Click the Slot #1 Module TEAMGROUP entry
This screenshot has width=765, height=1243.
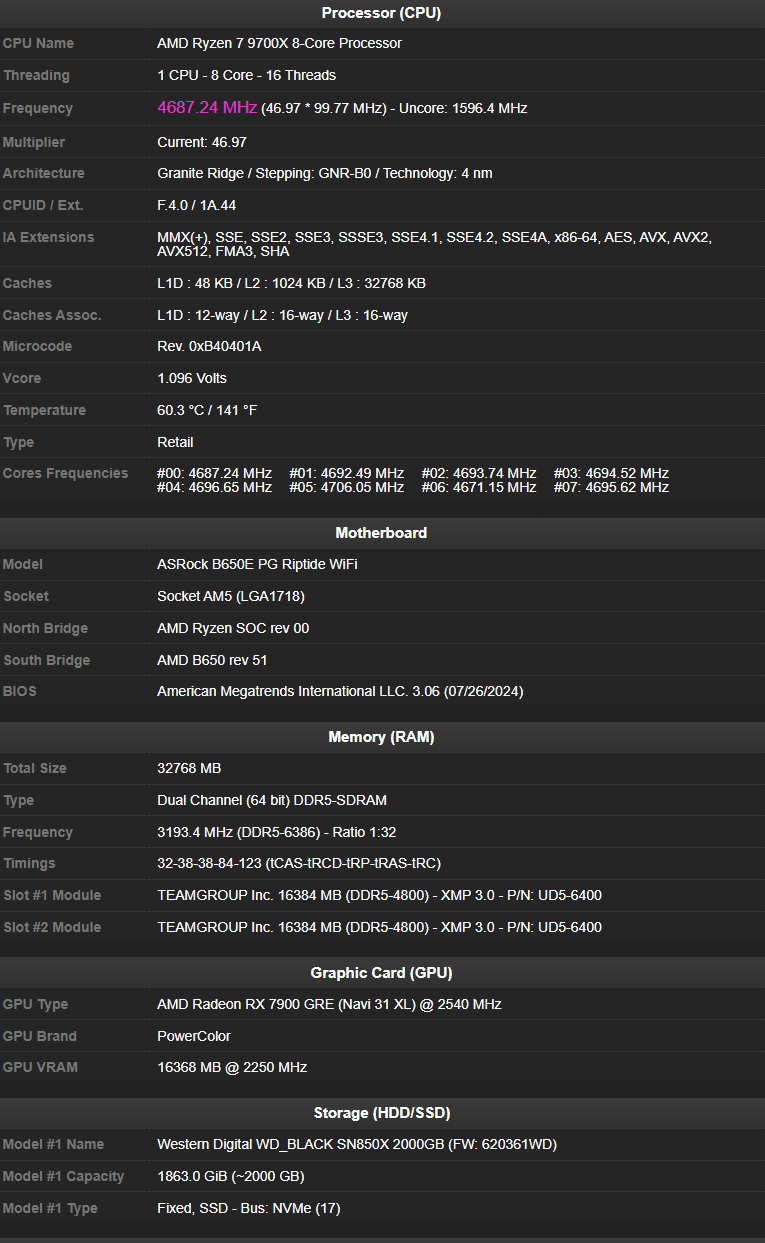click(x=379, y=896)
